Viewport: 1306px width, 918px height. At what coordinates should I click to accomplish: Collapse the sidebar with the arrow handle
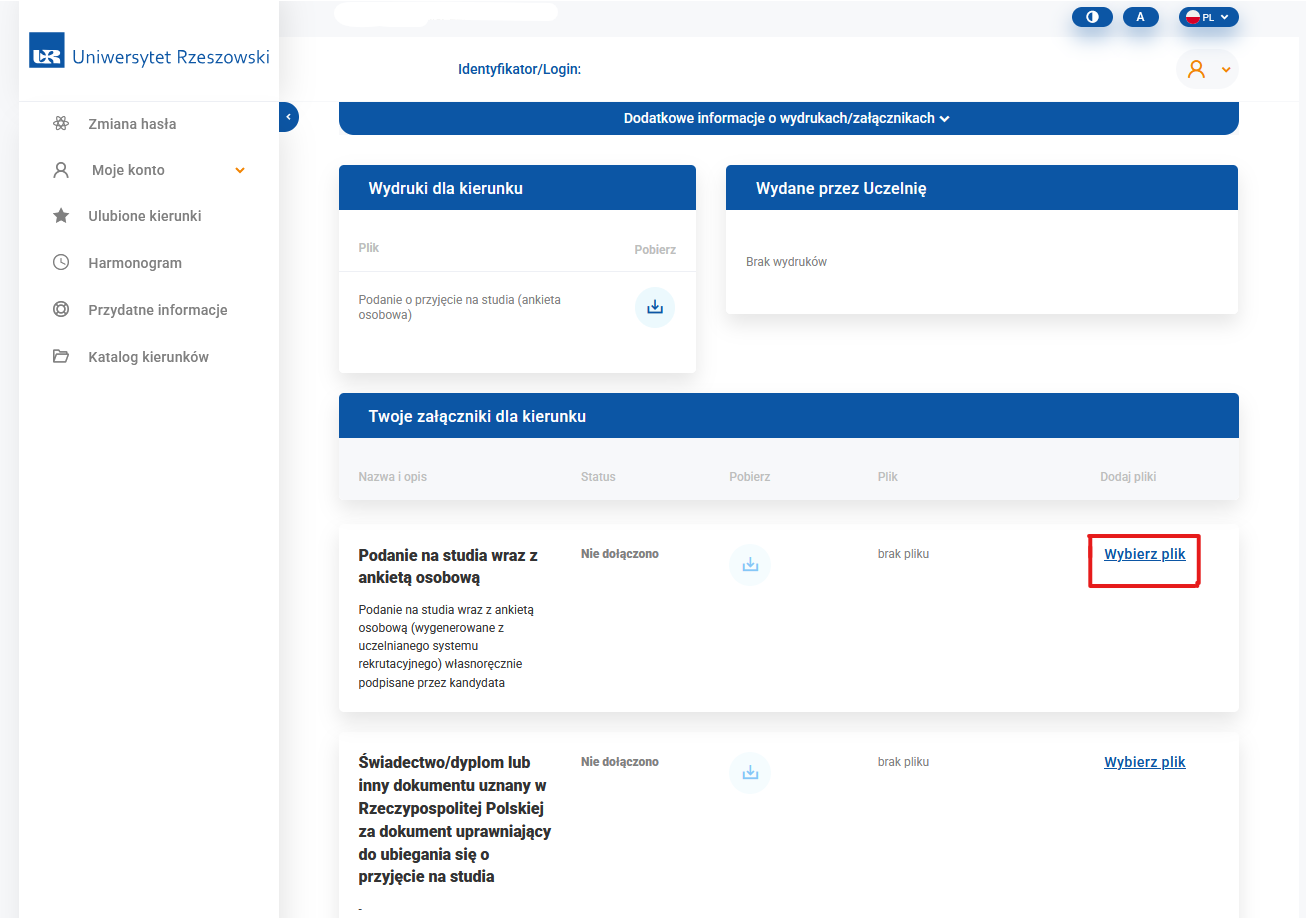point(288,117)
